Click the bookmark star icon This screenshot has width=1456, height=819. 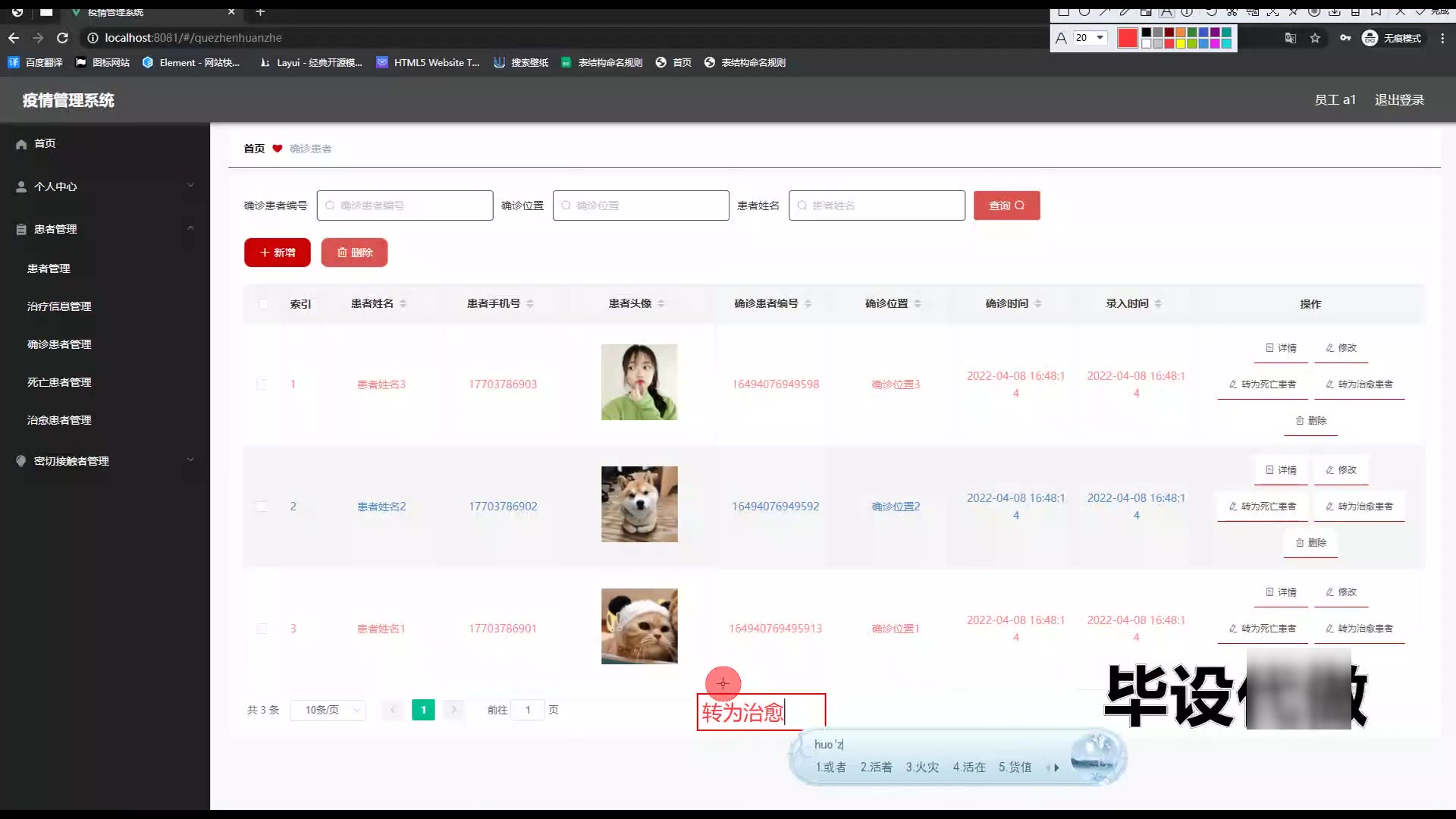coord(1315,38)
